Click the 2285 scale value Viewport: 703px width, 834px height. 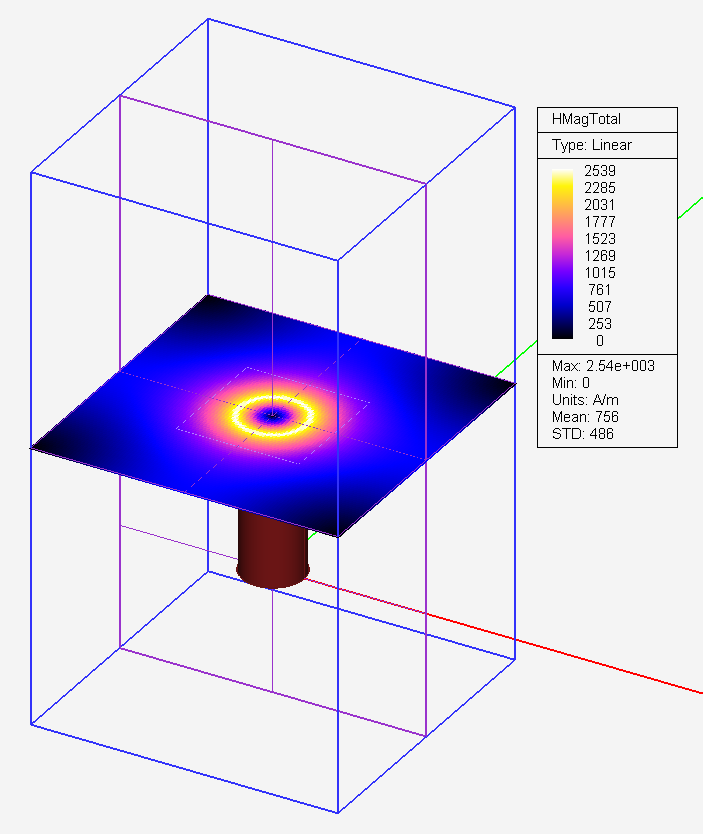pyautogui.click(x=600, y=188)
